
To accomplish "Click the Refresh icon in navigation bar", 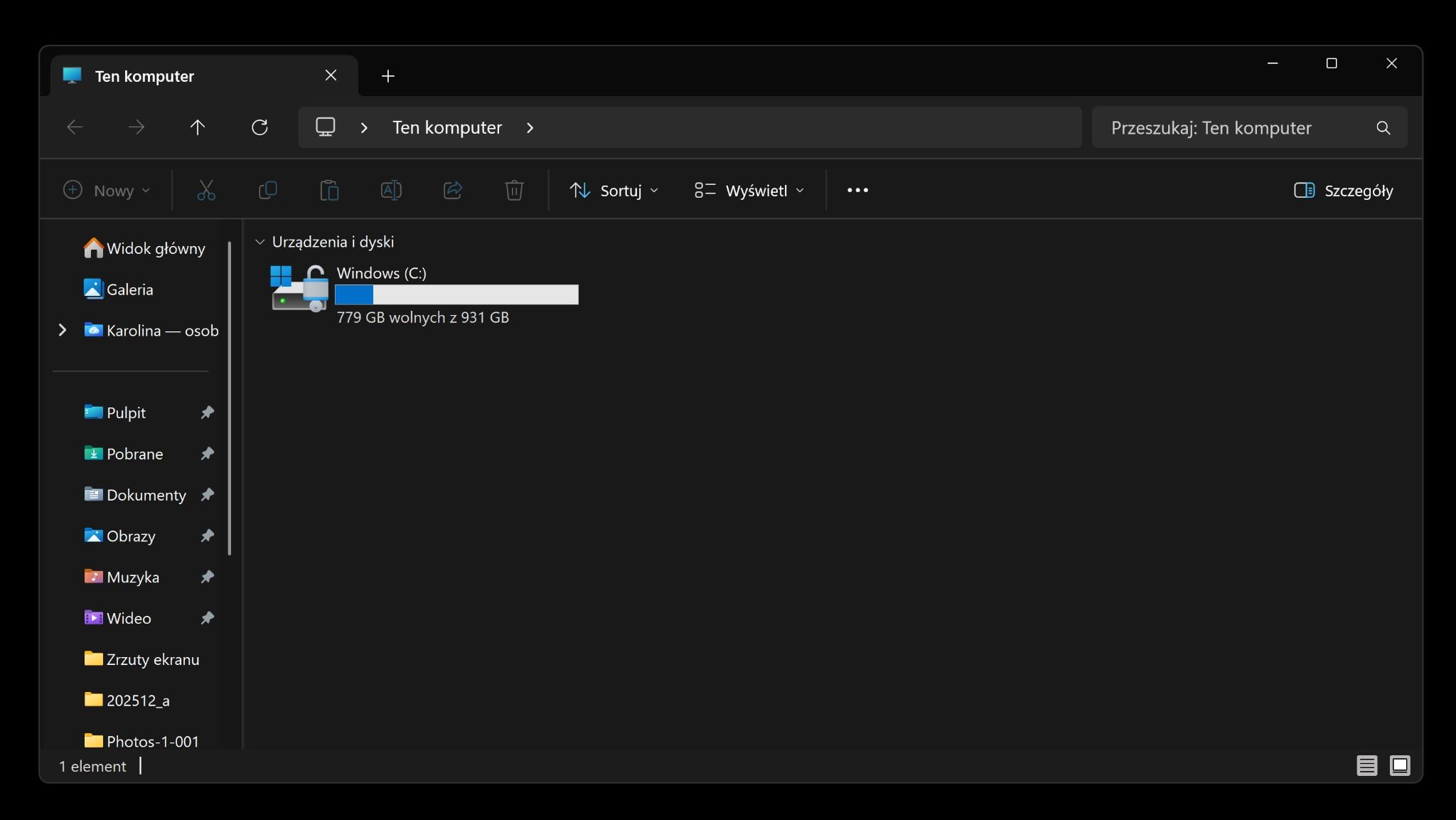I will [259, 127].
